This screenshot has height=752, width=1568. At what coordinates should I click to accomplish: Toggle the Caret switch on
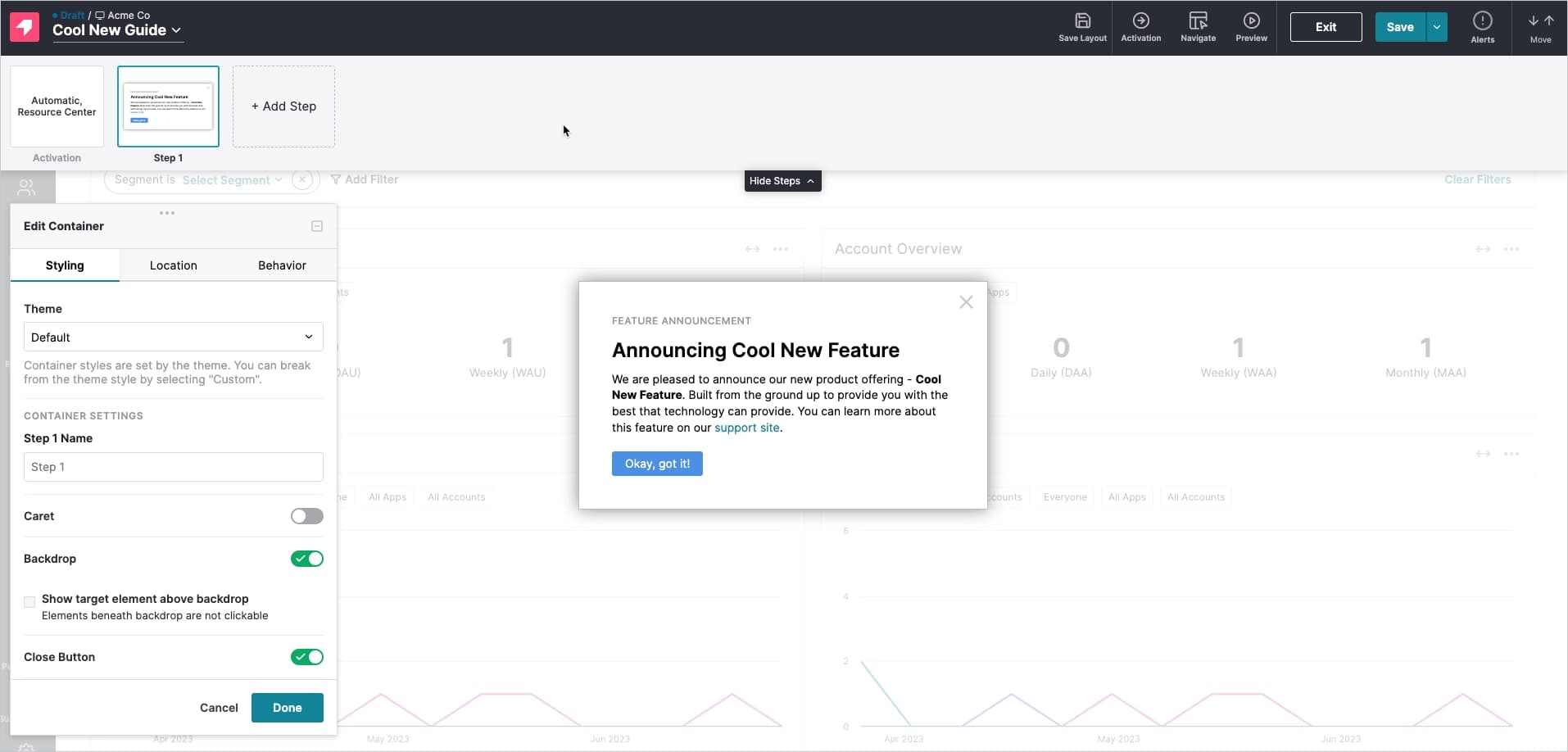pos(307,516)
